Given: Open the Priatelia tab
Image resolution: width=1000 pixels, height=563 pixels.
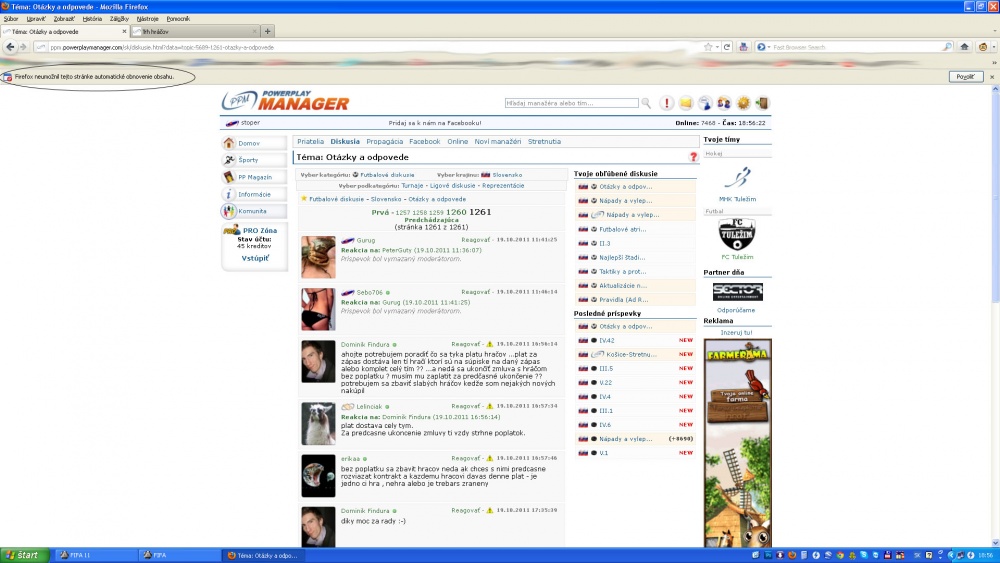Looking at the screenshot, I should point(311,142).
